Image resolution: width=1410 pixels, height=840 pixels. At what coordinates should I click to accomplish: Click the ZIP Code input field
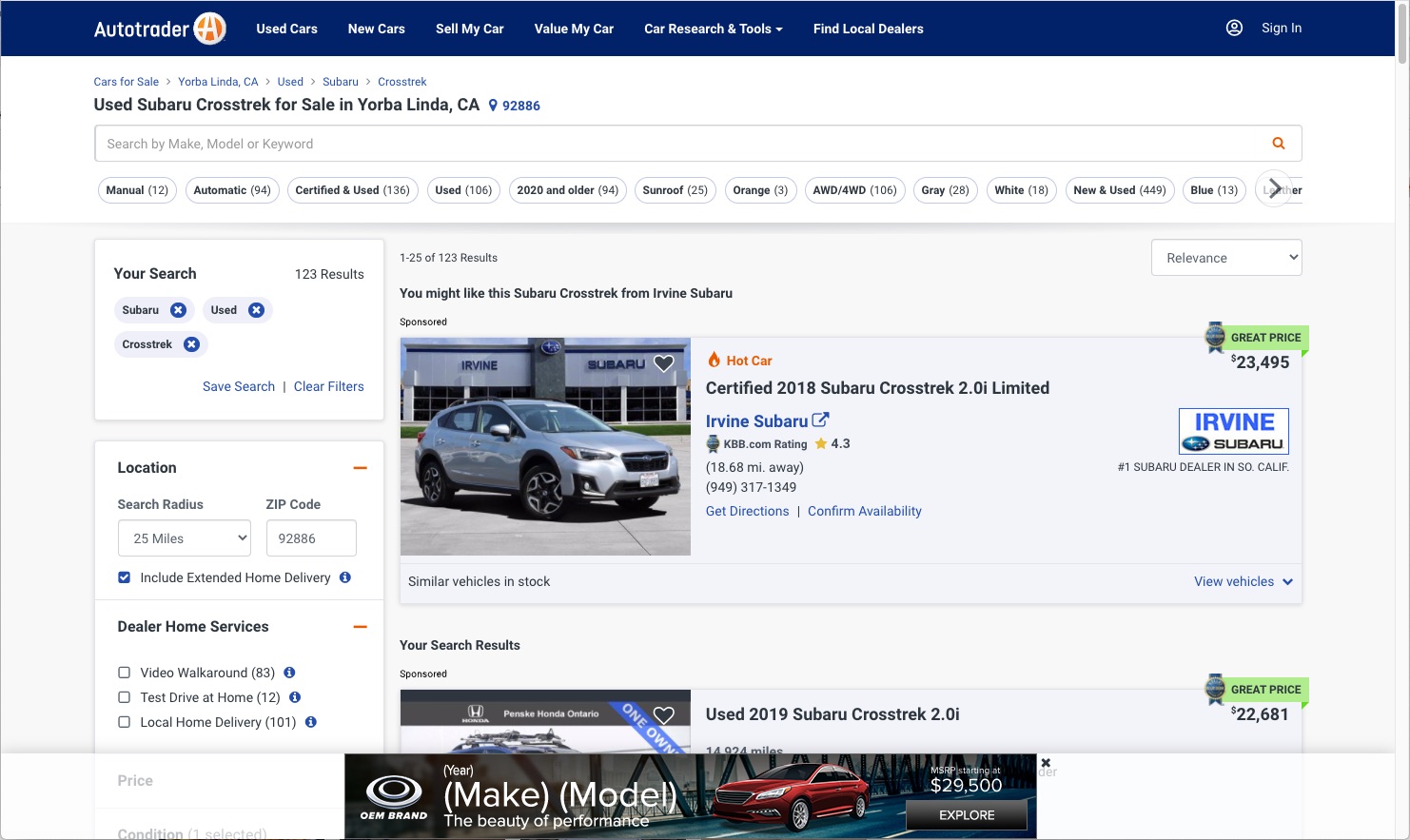[311, 538]
